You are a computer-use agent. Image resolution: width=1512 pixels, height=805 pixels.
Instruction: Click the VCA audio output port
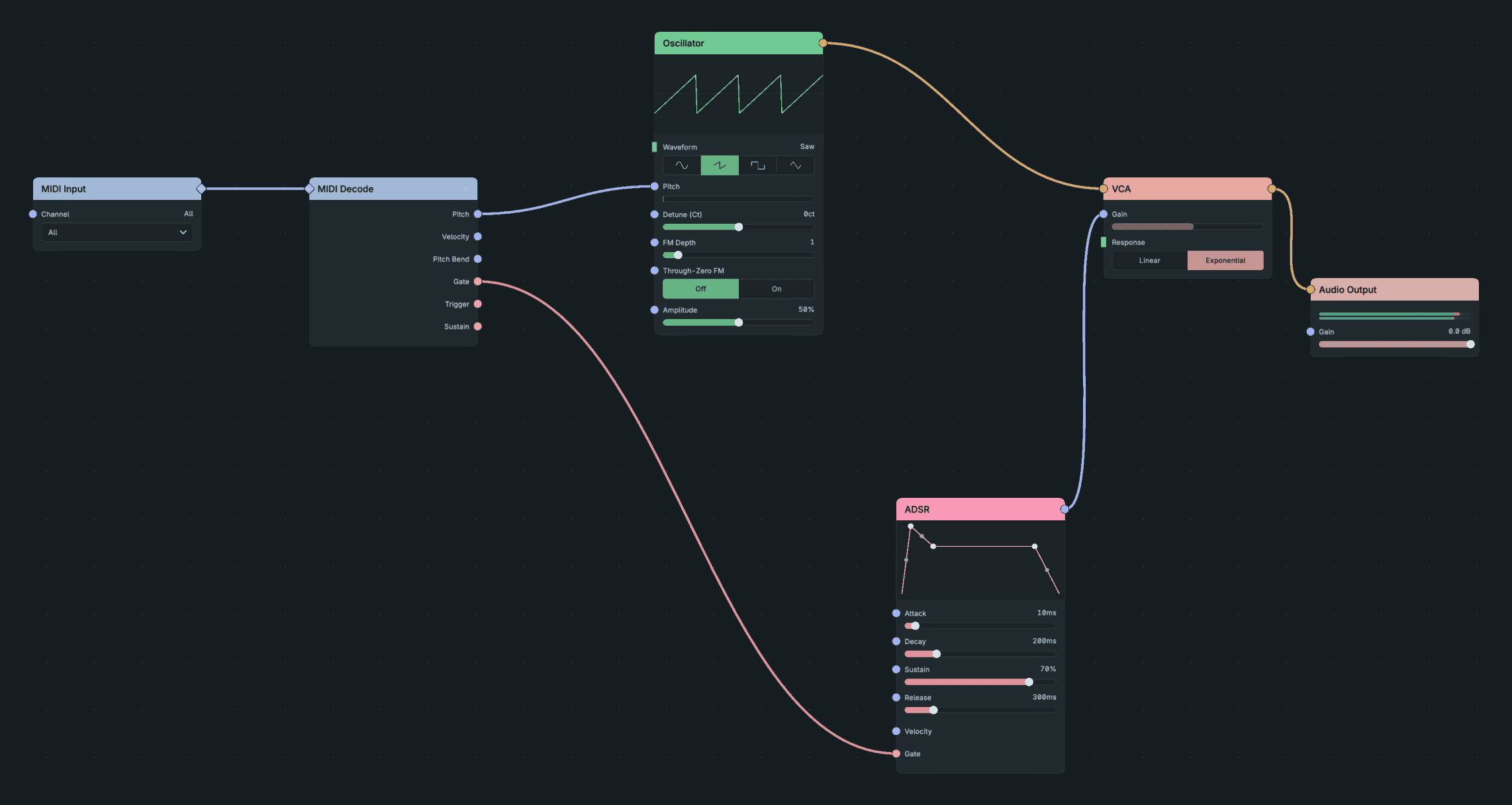click(1271, 189)
